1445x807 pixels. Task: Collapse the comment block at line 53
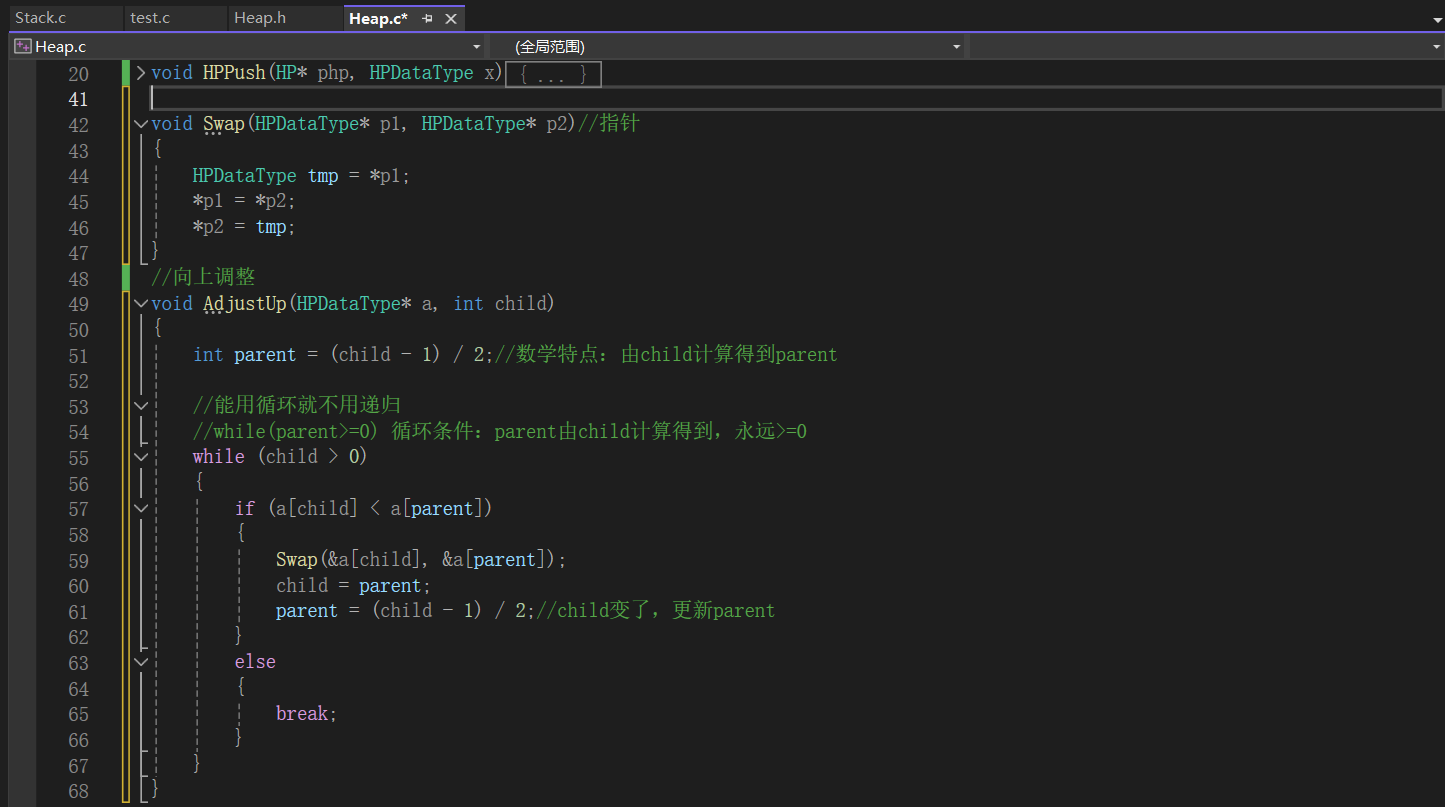coord(141,406)
